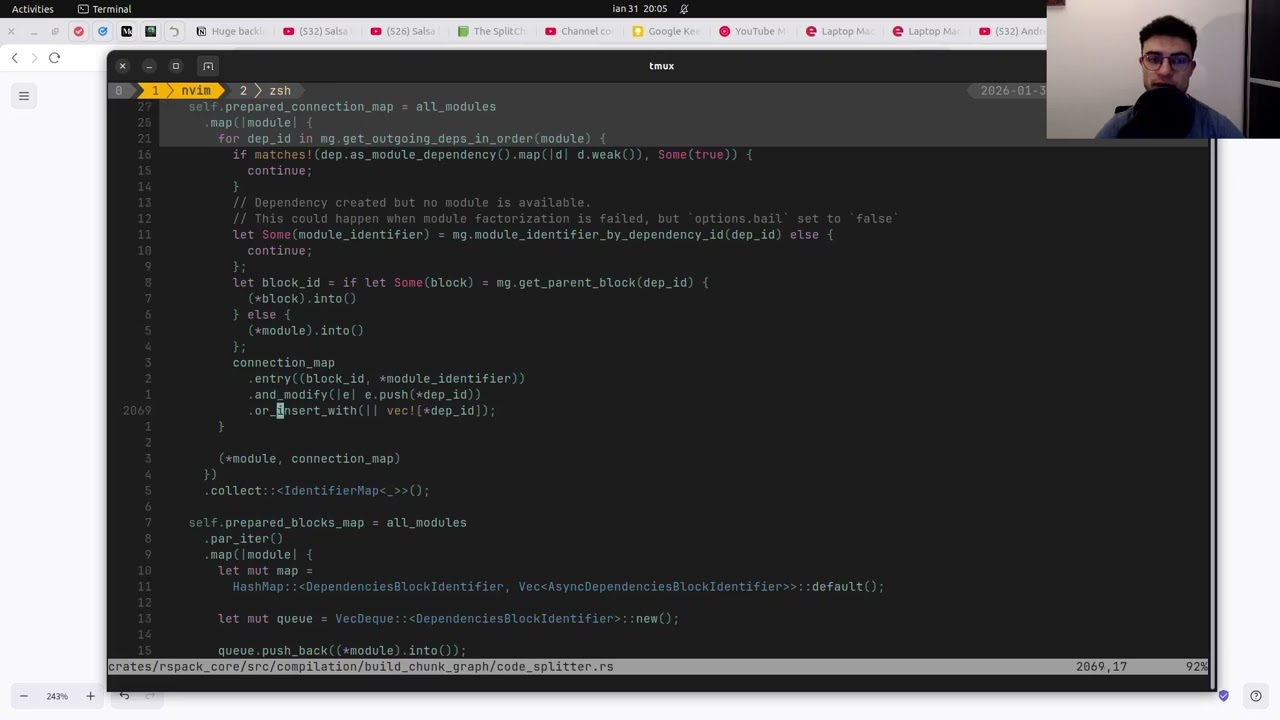The image size is (1280, 720).
Task: Click the muted notifications bell icon
Action: 684,9
